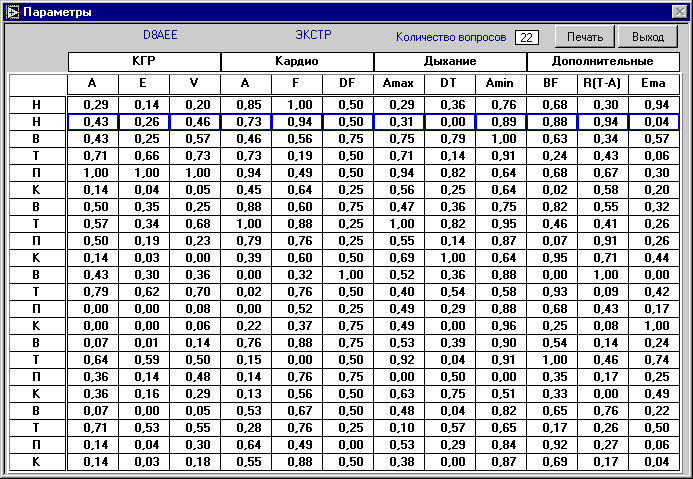This screenshot has height=479, width=693.
Task: Select the cell containing 0,28
Action: pos(246,428)
